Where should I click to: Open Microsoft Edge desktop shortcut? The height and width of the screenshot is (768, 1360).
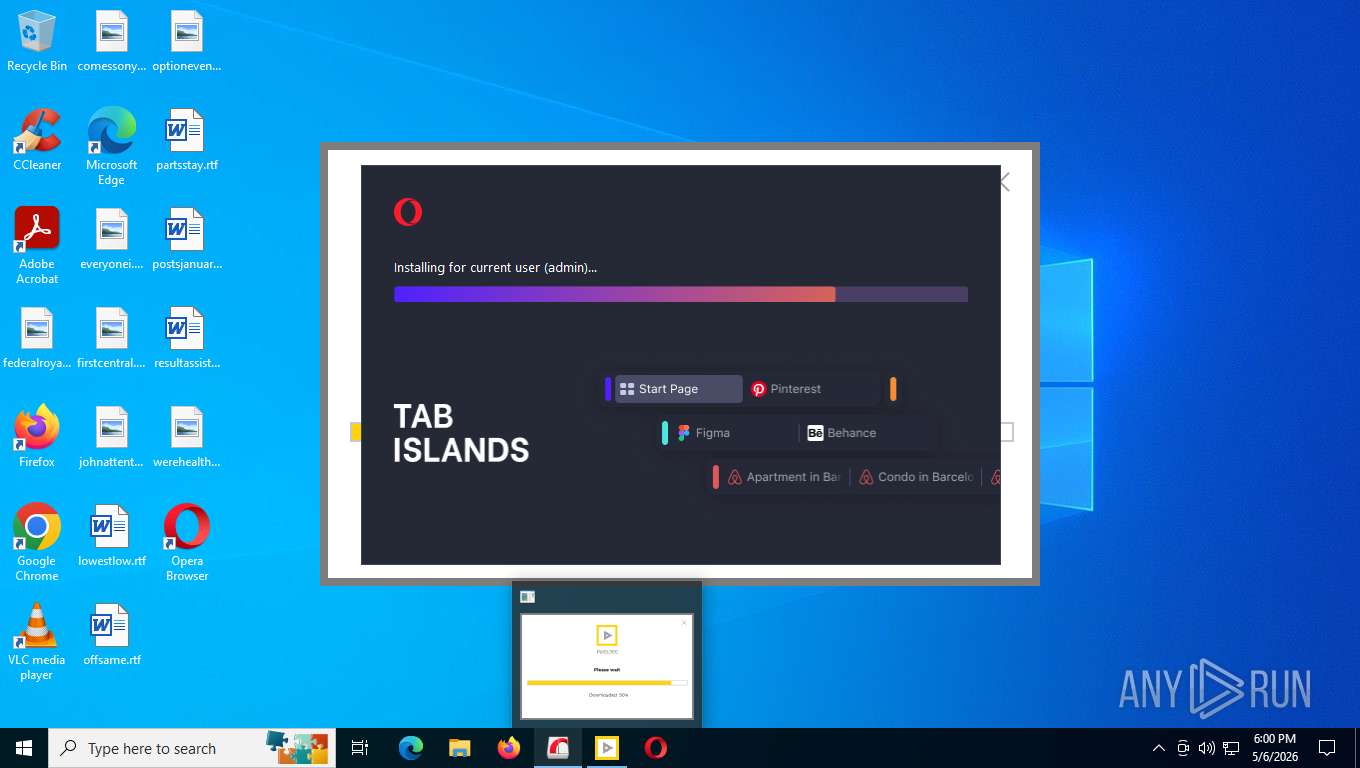[x=111, y=146]
